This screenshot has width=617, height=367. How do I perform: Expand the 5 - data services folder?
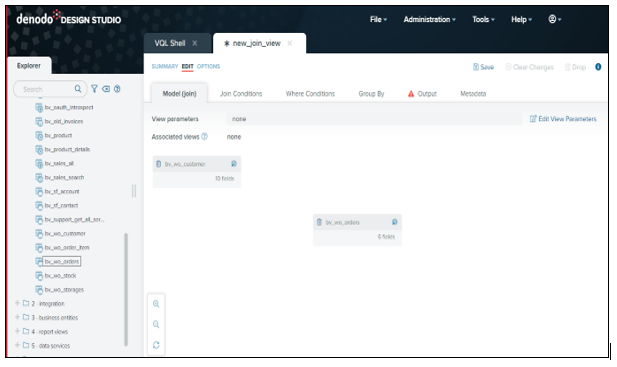[17, 345]
